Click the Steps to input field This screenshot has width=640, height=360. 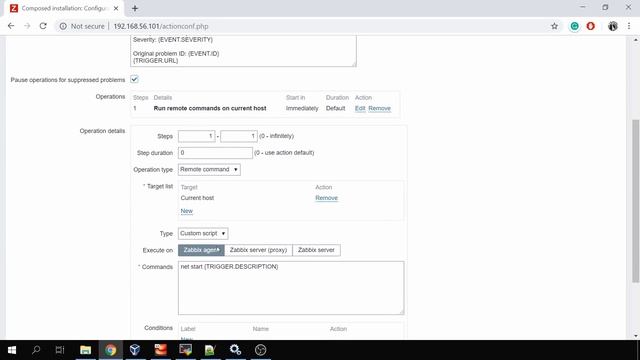[x=239, y=136]
